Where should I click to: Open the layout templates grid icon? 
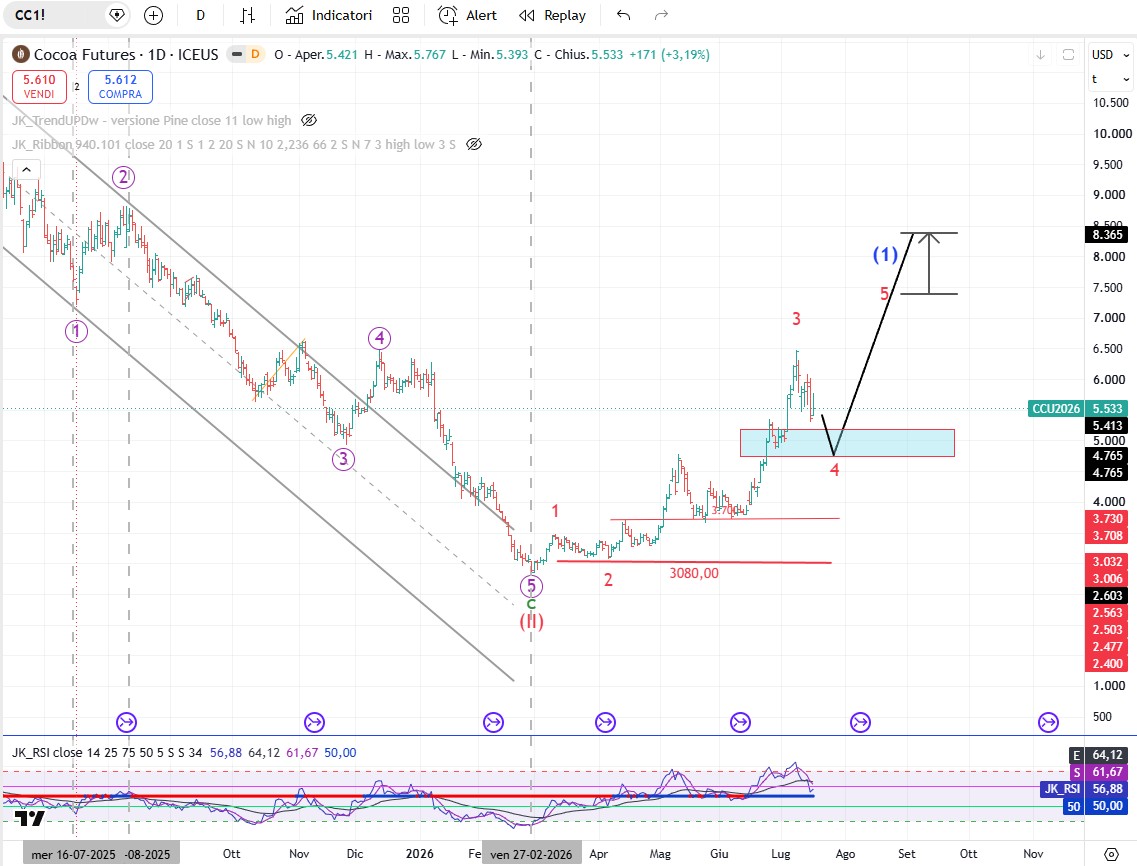point(400,15)
